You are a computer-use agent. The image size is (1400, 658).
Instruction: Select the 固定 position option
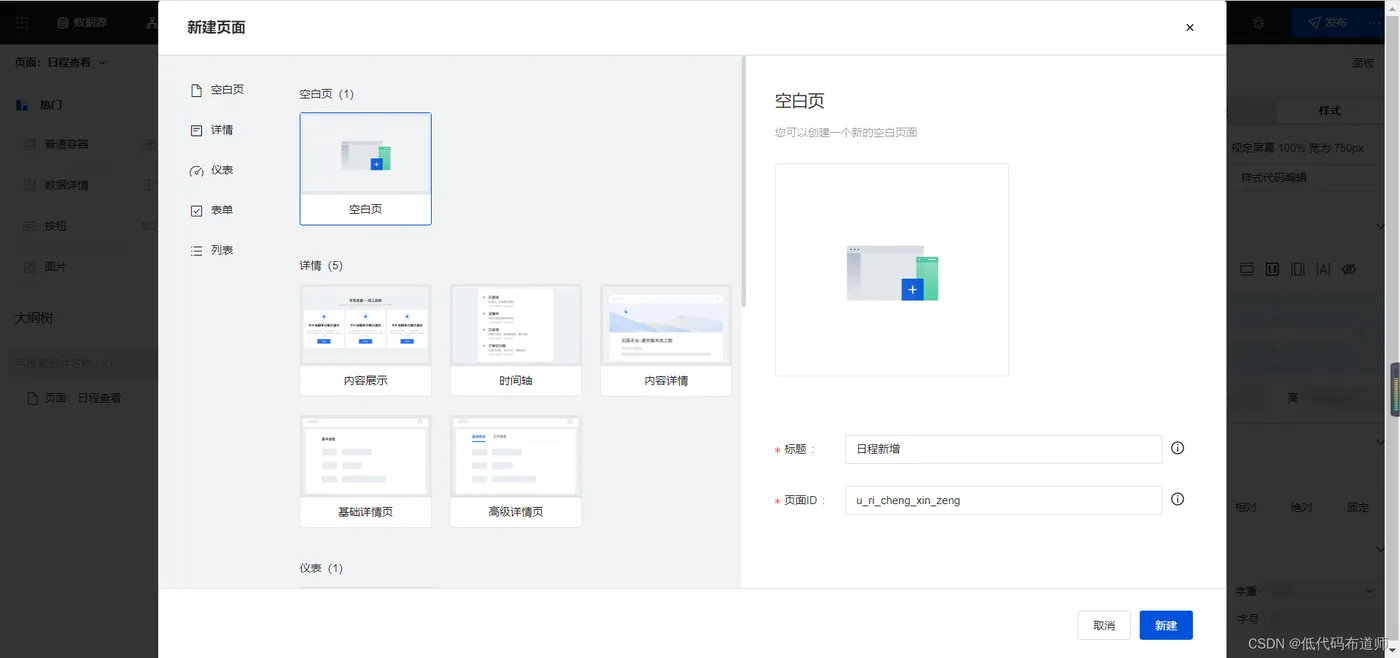(1358, 507)
